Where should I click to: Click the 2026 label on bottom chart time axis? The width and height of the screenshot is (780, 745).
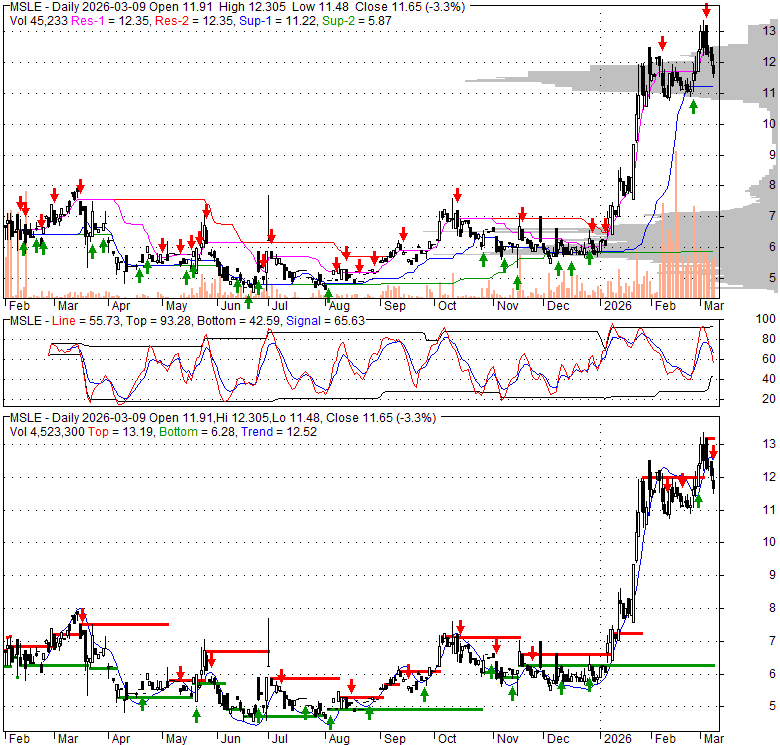click(617, 739)
